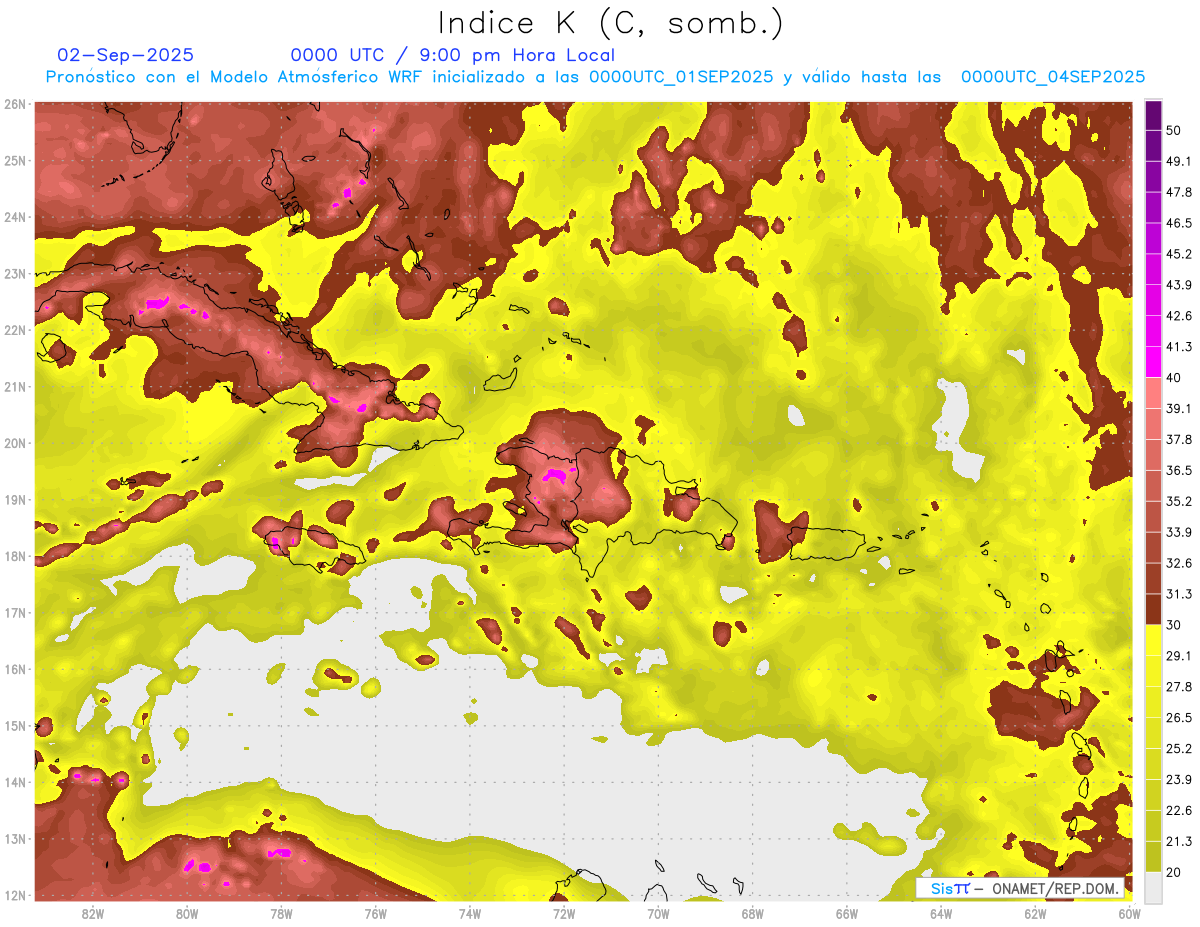Click the "80W" longitude label
1200x927 pixels.
(x=187, y=914)
